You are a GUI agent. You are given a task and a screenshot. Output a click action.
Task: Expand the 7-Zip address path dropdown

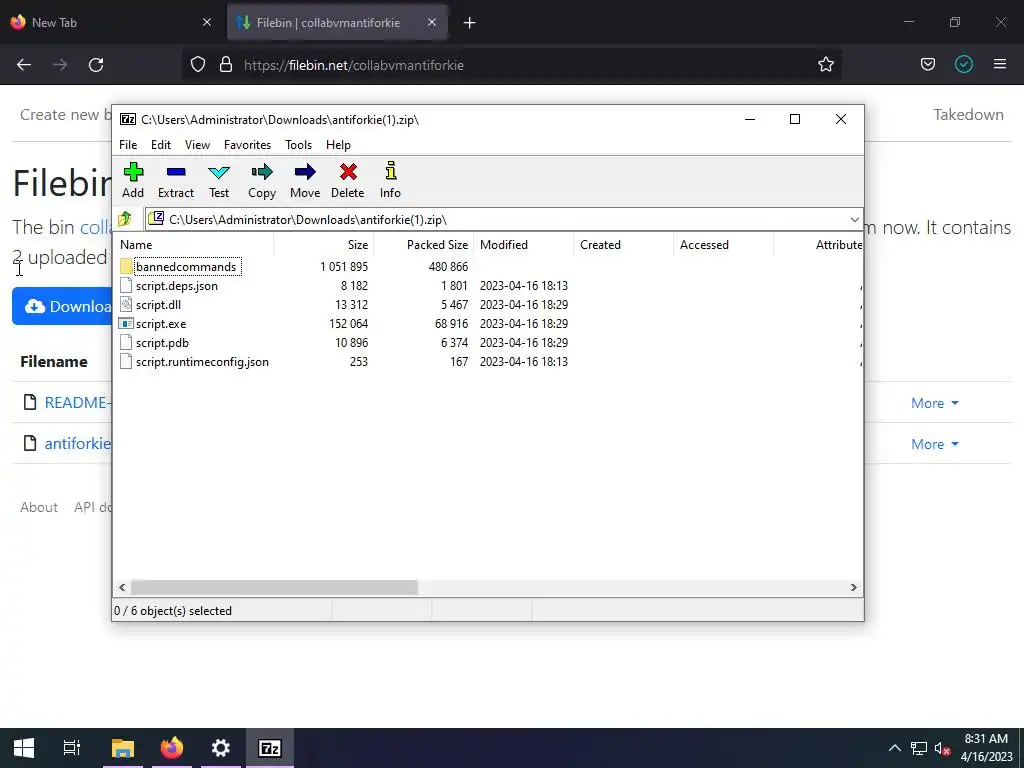[x=854, y=219]
